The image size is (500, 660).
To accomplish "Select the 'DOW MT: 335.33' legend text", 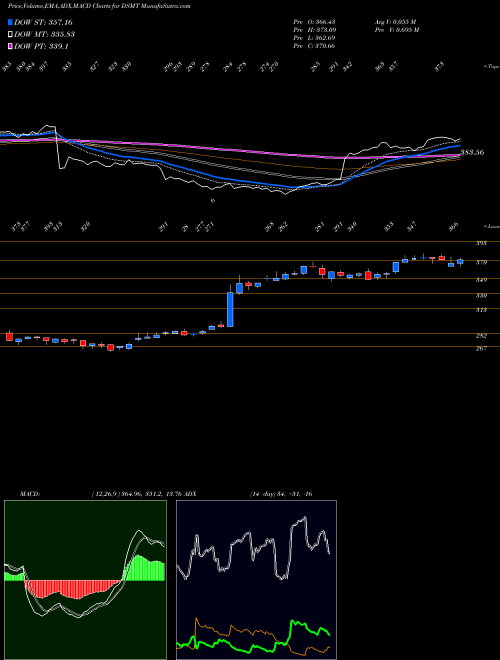I will click(44, 34).
